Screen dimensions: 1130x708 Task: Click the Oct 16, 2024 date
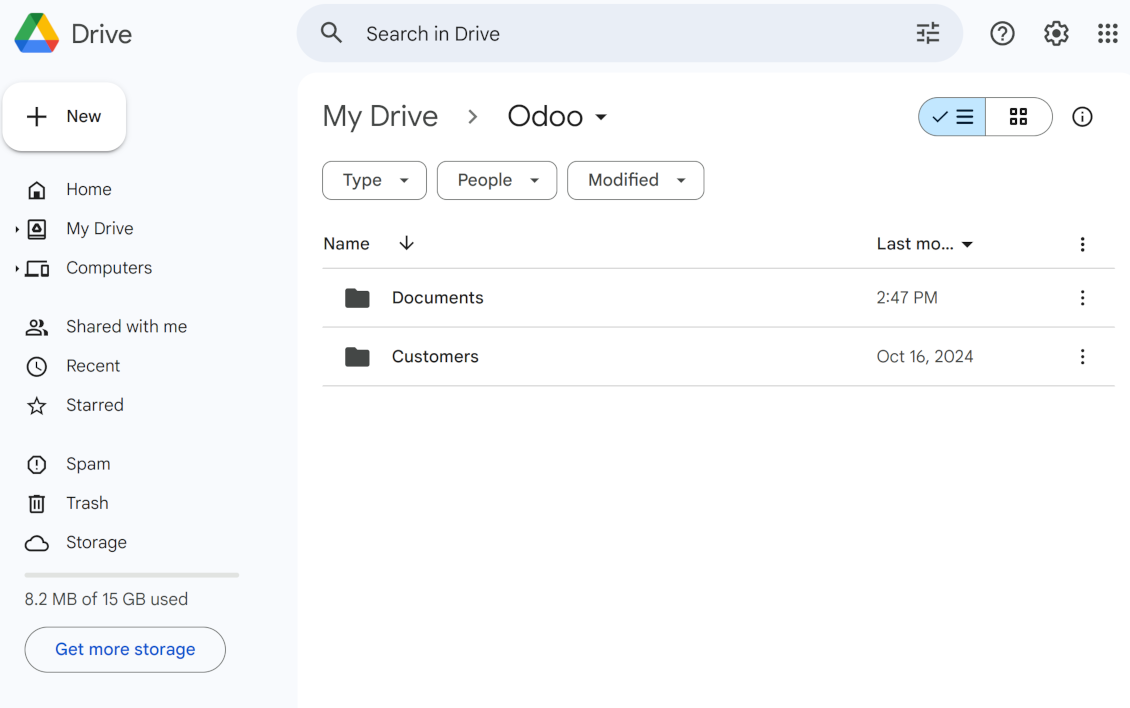pyautogui.click(x=925, y=357)
